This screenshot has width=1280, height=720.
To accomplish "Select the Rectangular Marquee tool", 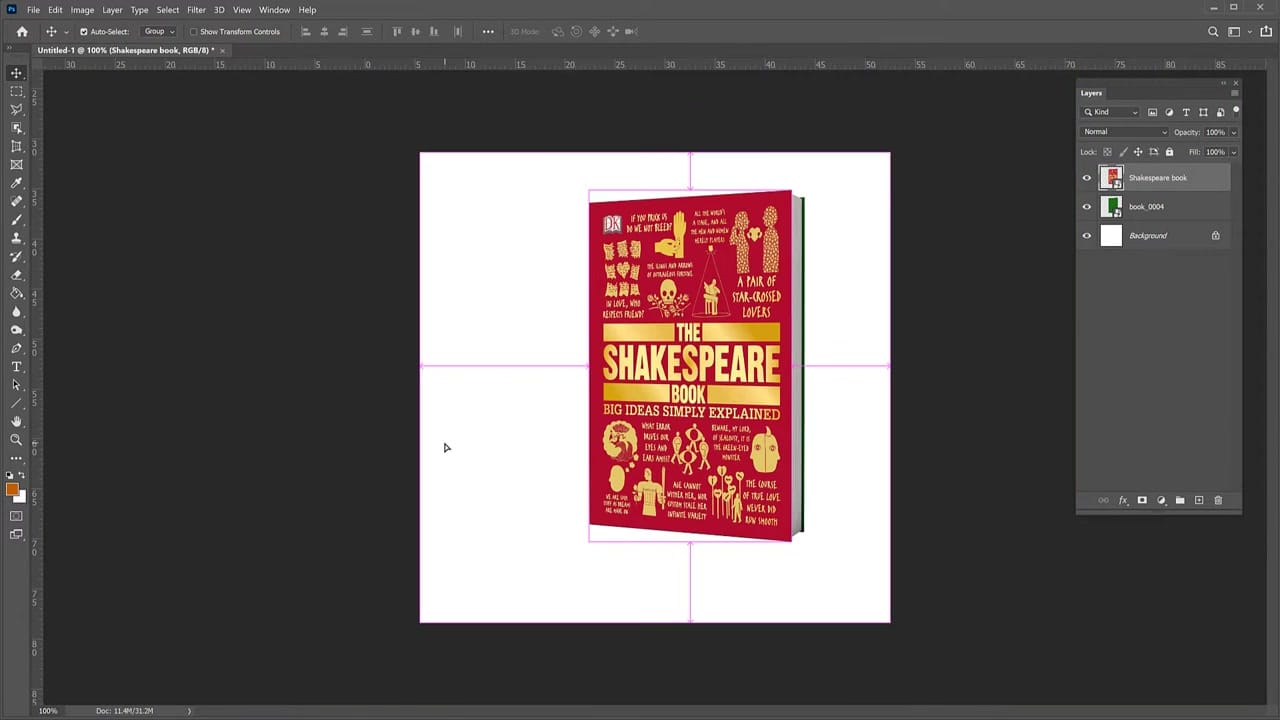I will tap(16, 91).
